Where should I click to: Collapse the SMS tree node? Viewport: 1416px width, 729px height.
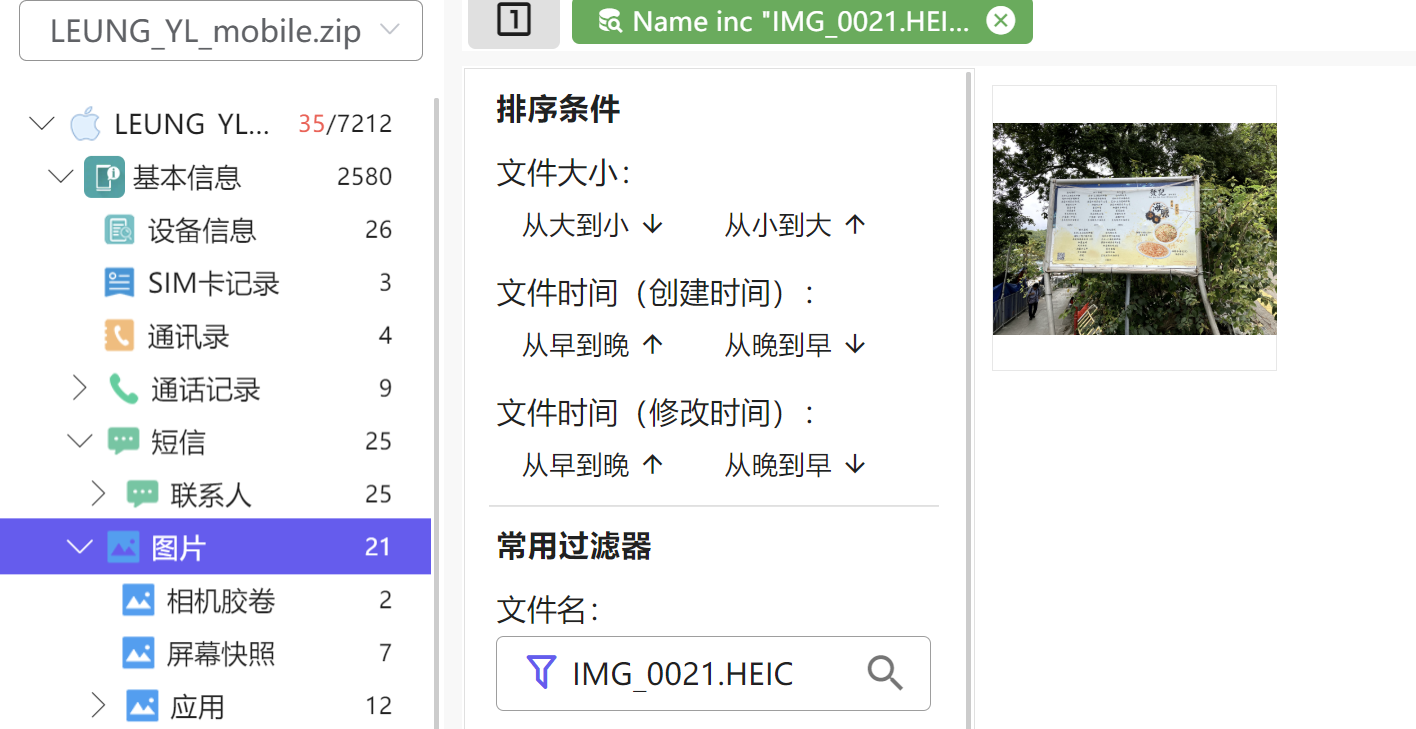(80, 441)
